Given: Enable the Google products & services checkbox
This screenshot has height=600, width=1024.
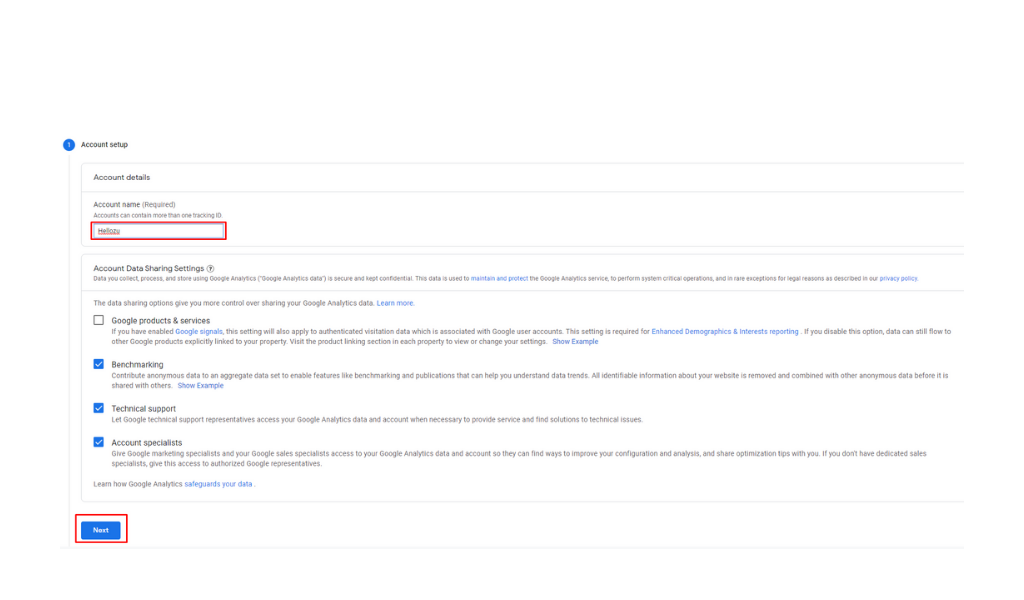Looking at the screenshot, I should tap(99, 320).
